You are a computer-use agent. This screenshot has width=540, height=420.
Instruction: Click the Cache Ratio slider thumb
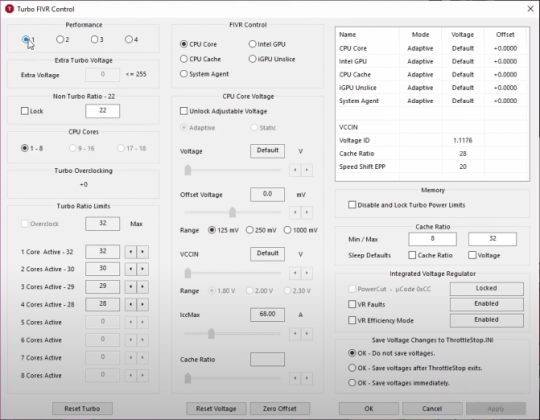[x=188, y=378]
